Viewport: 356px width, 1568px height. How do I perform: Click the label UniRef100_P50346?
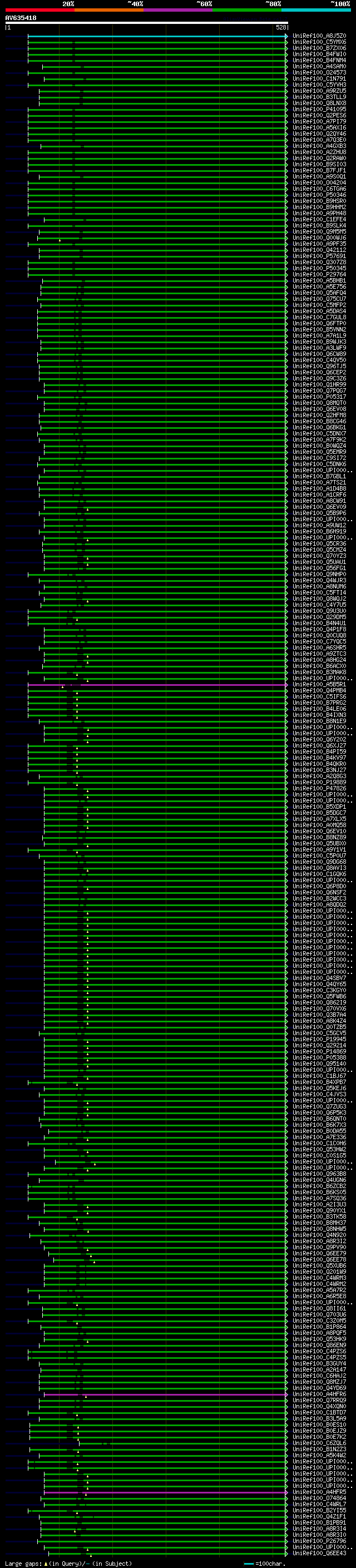319,195
